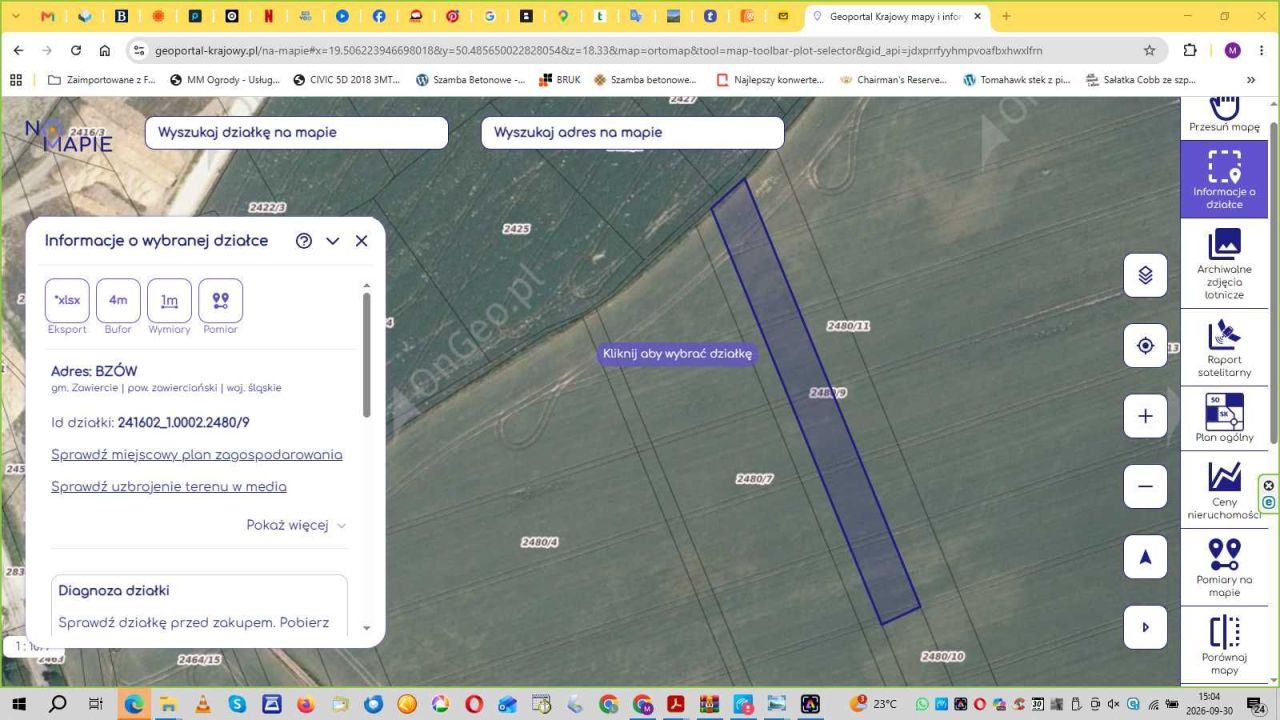Focus the Wyszukaj adres na mapie field
The height and width of the screenshot is (720, 1280).
click(x=633, y=133)
